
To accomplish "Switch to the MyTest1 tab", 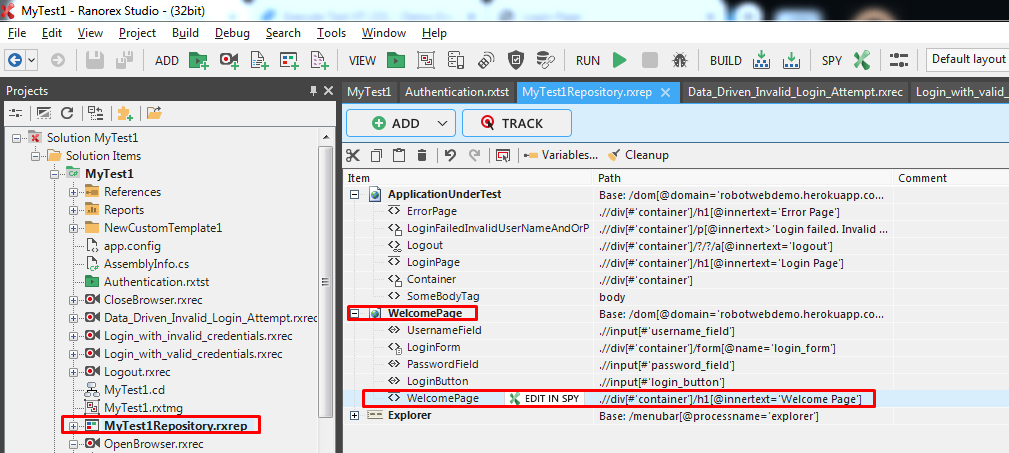I will point(369,92).
